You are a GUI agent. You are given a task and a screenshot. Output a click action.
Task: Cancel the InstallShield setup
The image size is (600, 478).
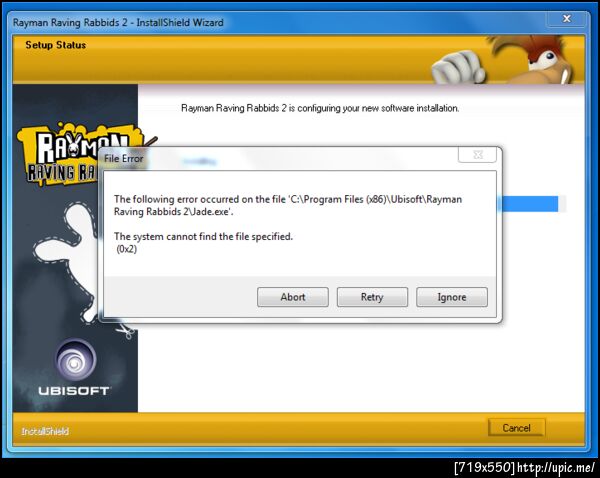click(516, 427)
